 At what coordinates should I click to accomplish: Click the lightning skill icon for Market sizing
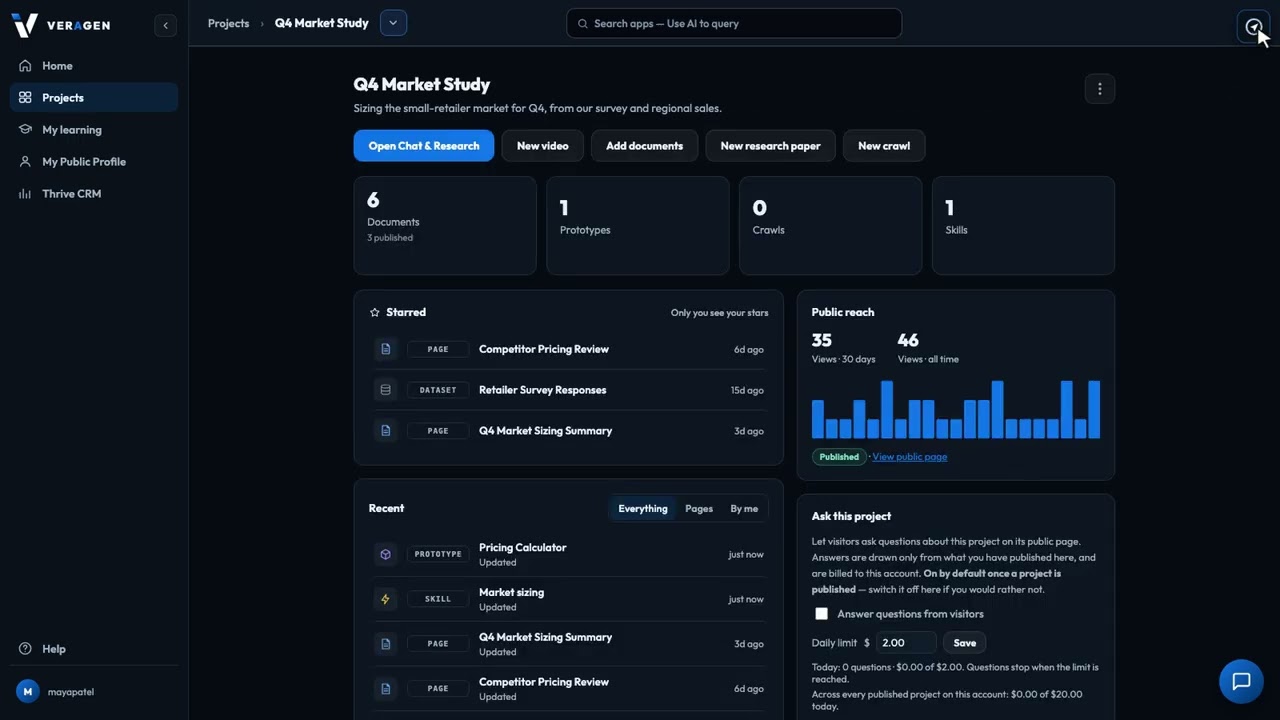click(x=386, y=599)
